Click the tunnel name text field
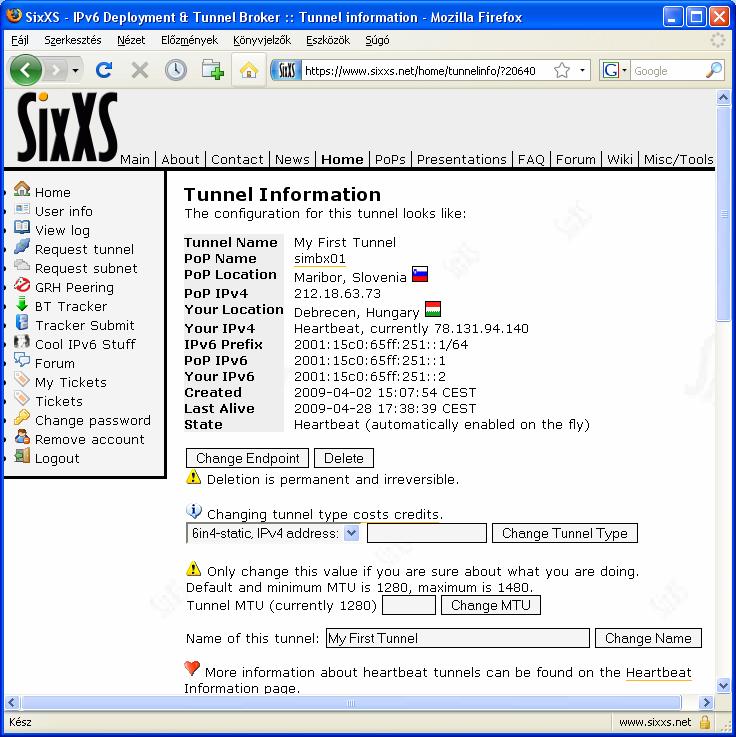This screenshot has height=737, width=736. (x=458, y=638)
